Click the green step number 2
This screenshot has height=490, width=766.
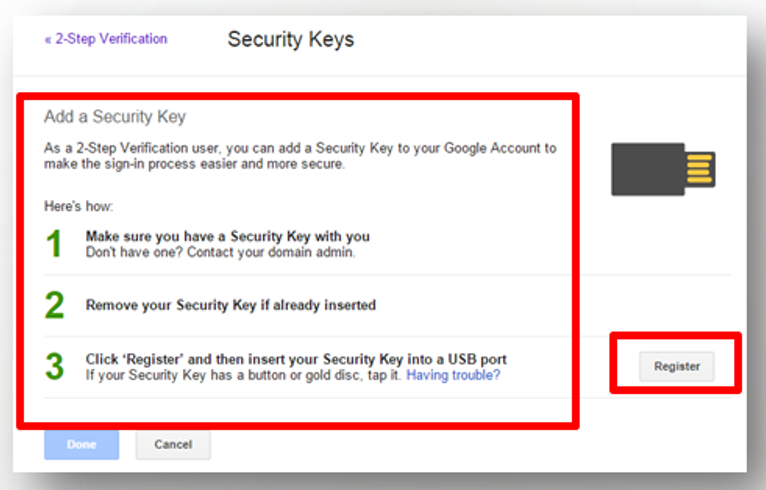point(54,305)
